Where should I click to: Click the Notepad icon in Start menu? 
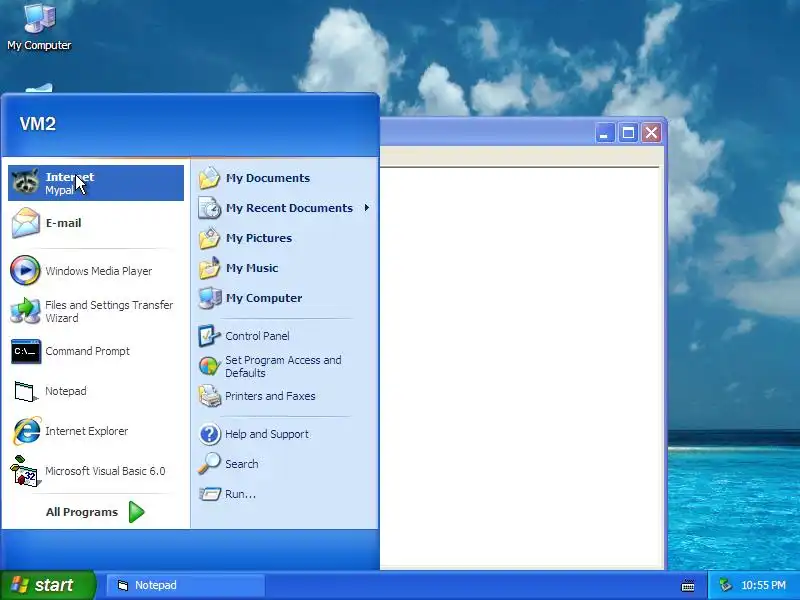pos(26,391)
